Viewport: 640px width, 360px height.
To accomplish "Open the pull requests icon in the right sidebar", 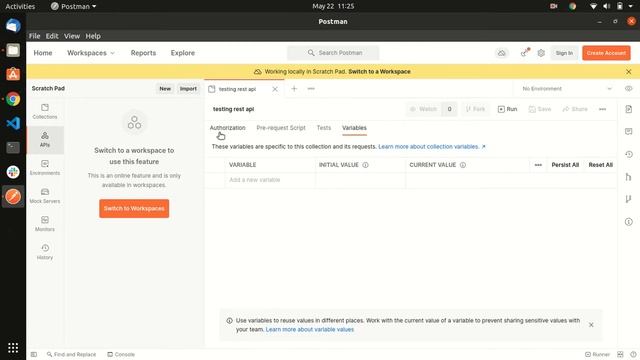I will (x=629, y=177).
